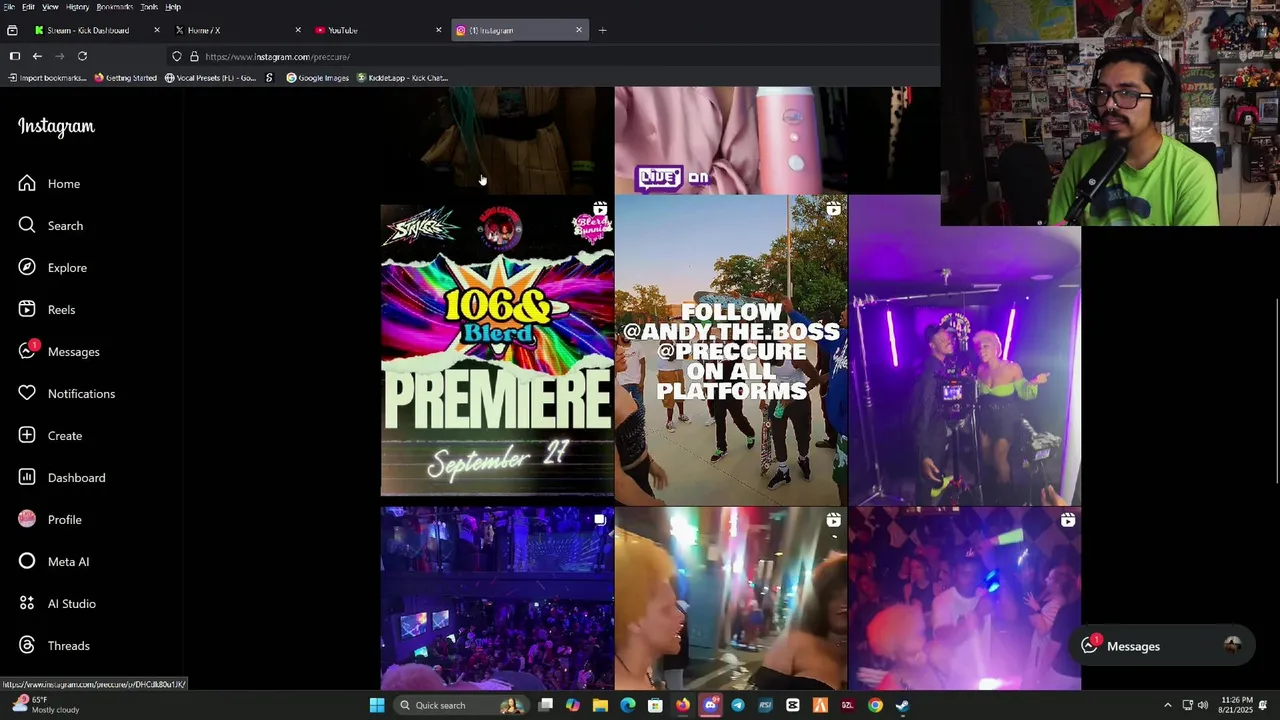
Task: Click the Notifications heart icon
Action: click(27, 393)
